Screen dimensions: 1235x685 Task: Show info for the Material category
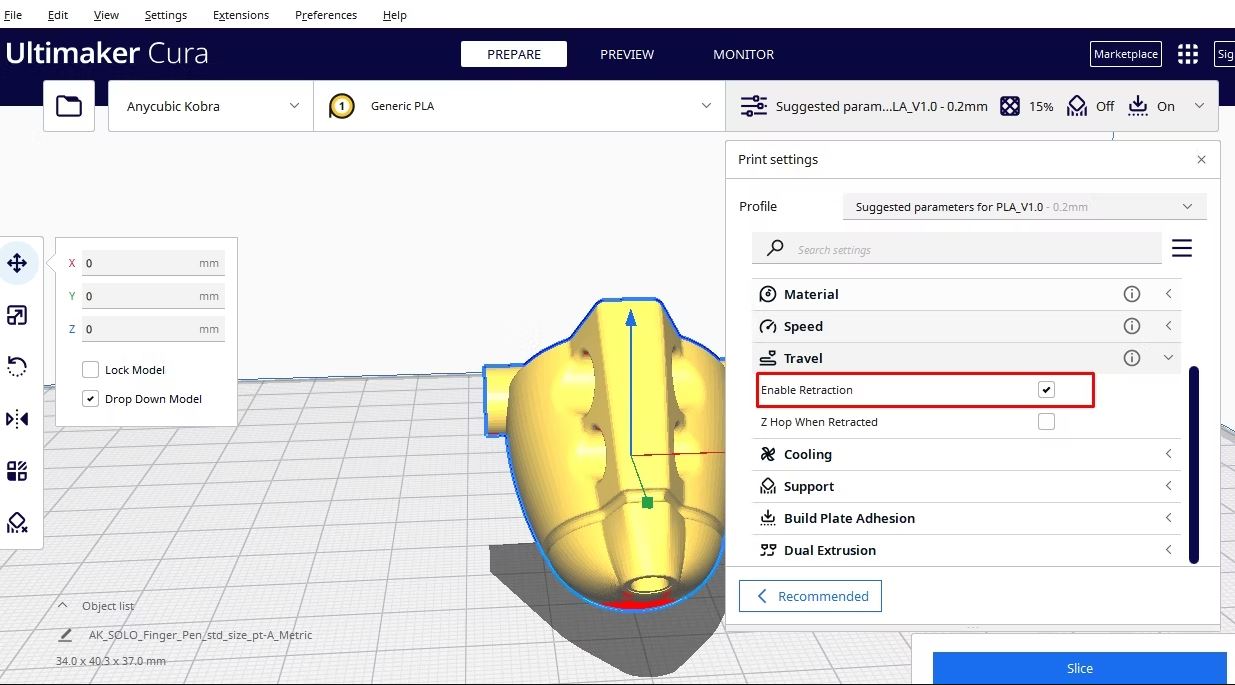(1132, 294)
